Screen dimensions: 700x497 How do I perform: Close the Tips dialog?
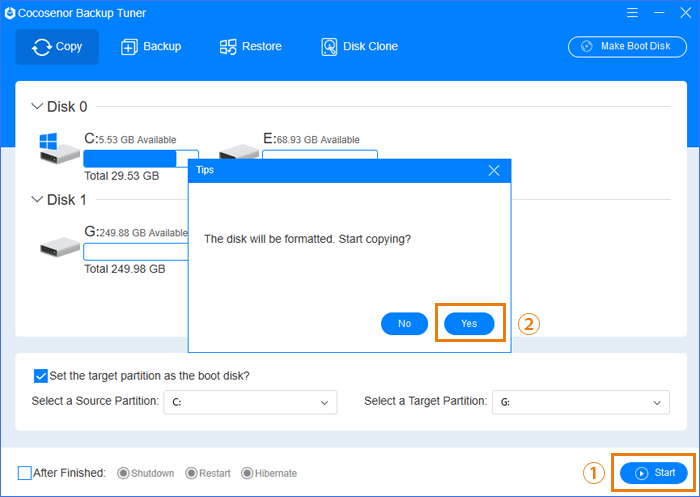(494, 171)
